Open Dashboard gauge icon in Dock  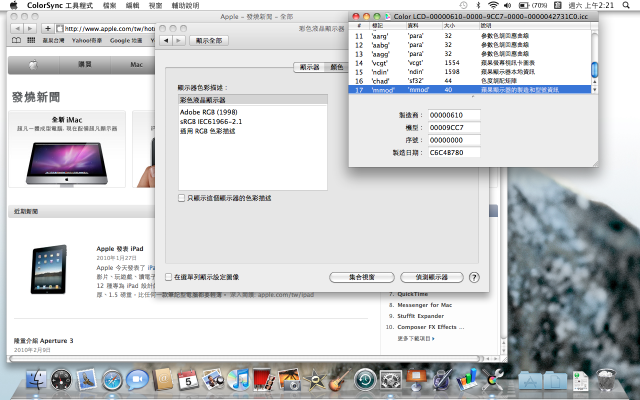coord(61,379)
